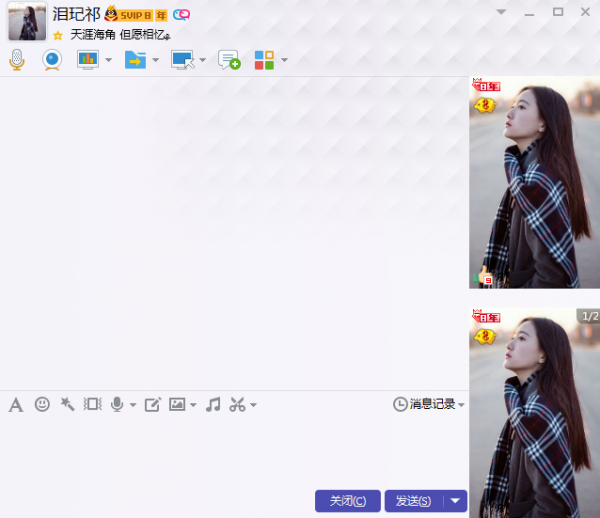The height and width of the screenshot is (518, 600).
Task: Click the send file folder icon
Action: point(135,60)
